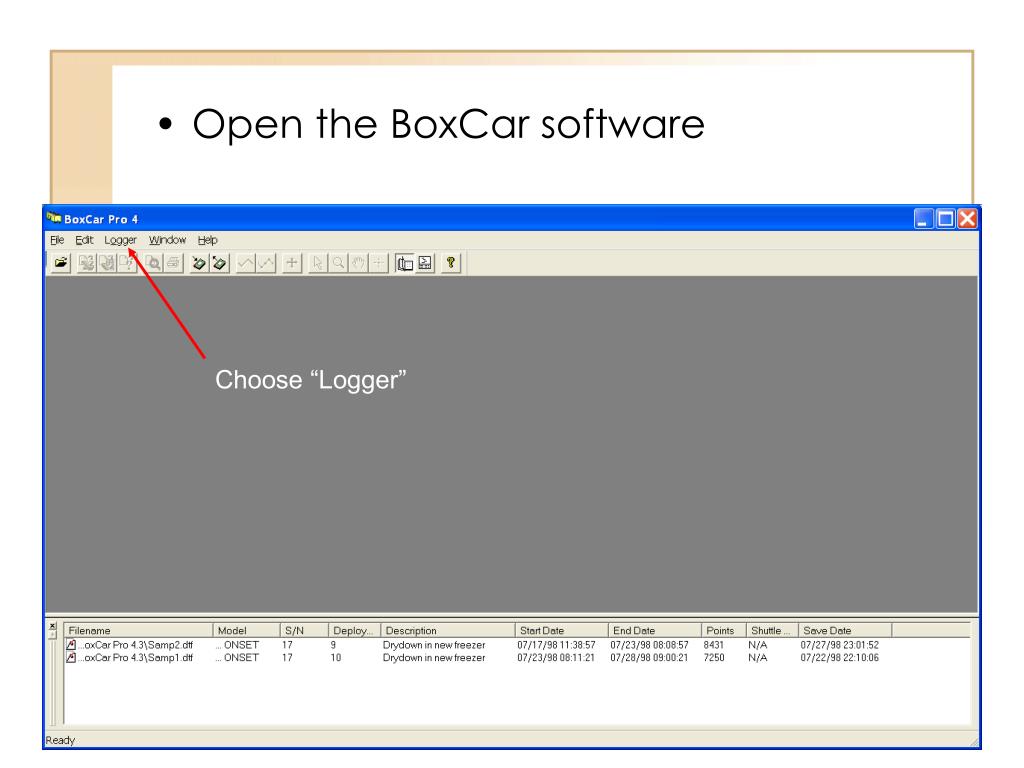1024x768 pixels.
Task: Click deployment number 10 cell
Action: [x=336, y=658]
